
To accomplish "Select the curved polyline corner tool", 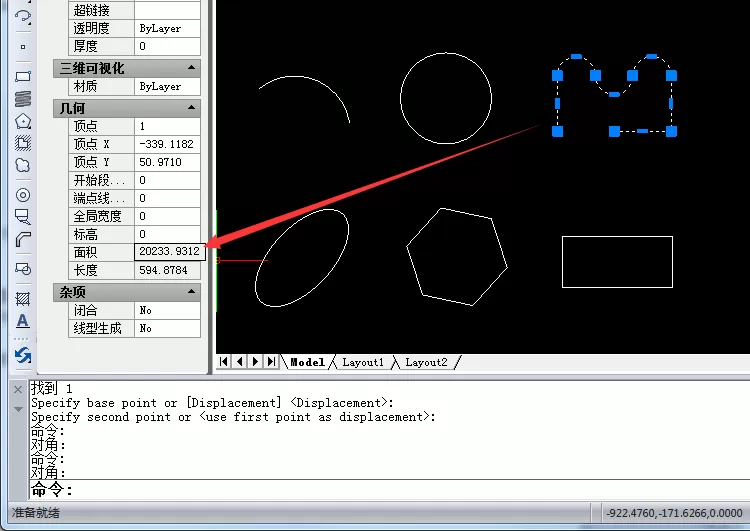I will coord(23,239).
